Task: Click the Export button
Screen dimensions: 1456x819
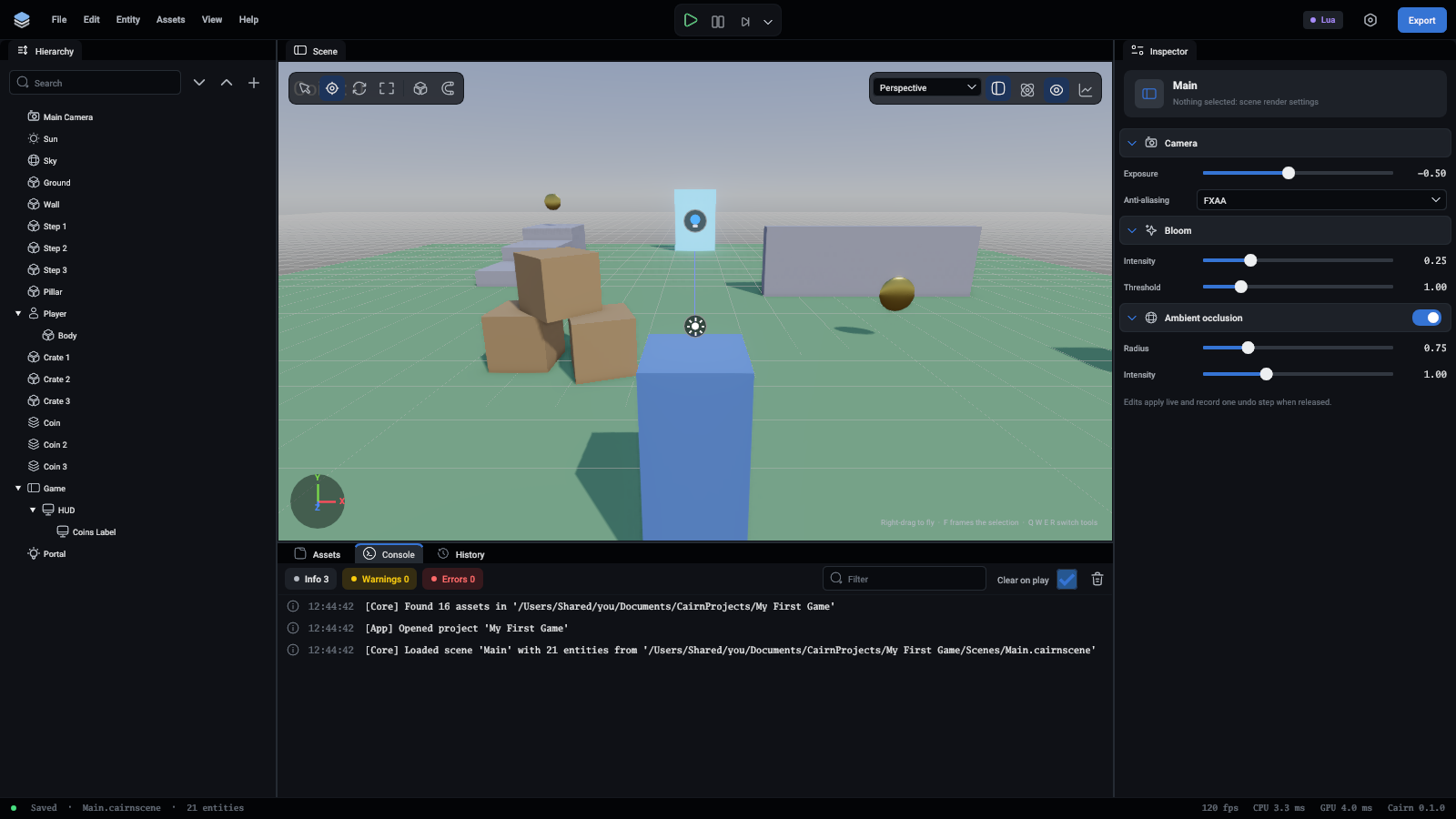Action: (x=1421, y=20)
